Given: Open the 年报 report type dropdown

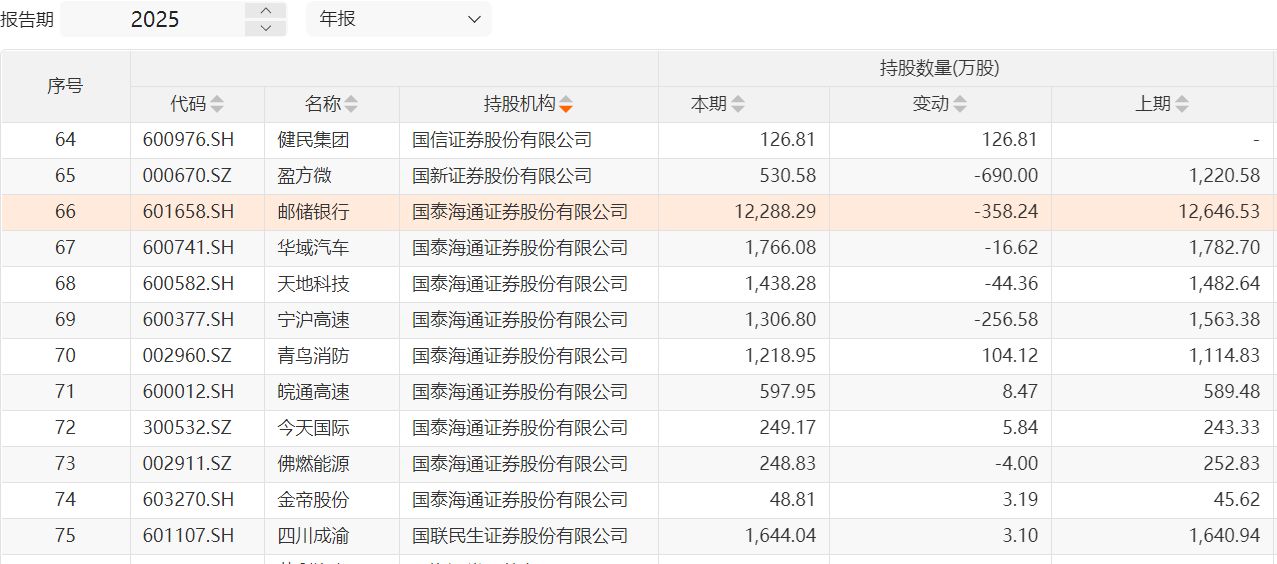Looking at the screenshot, I should pyautogui.click(x=399, y=19).
